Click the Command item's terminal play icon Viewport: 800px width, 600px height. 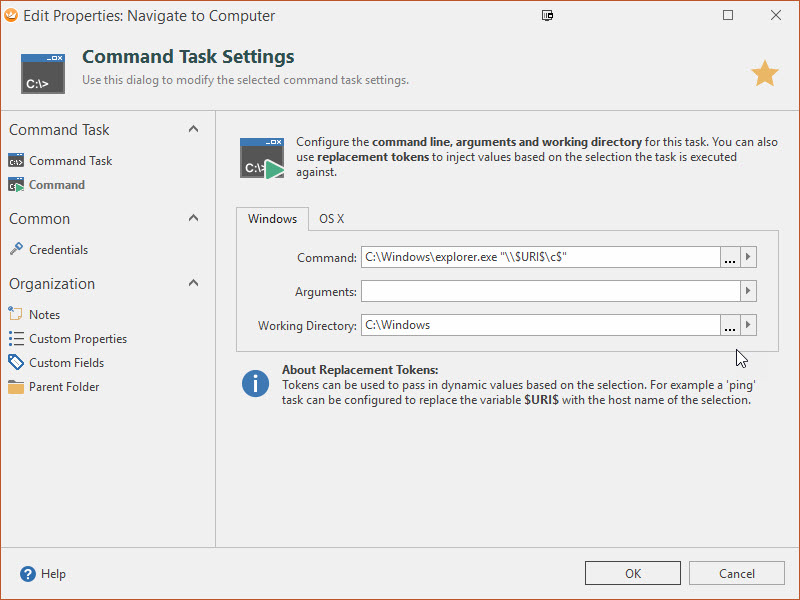(16, 185)
